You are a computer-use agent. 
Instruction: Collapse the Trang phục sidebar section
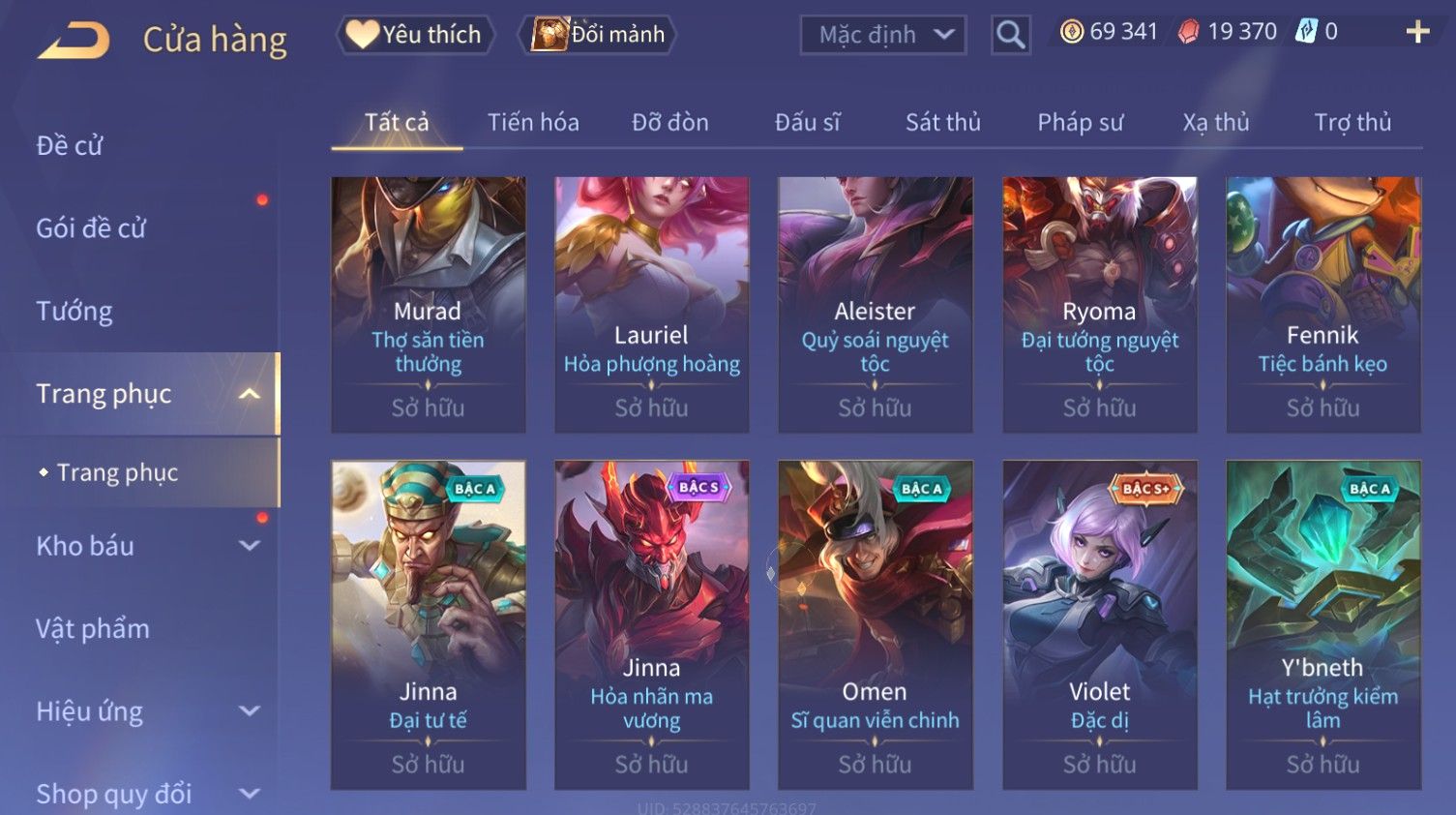pyautogui.click(x=250, y=394)
